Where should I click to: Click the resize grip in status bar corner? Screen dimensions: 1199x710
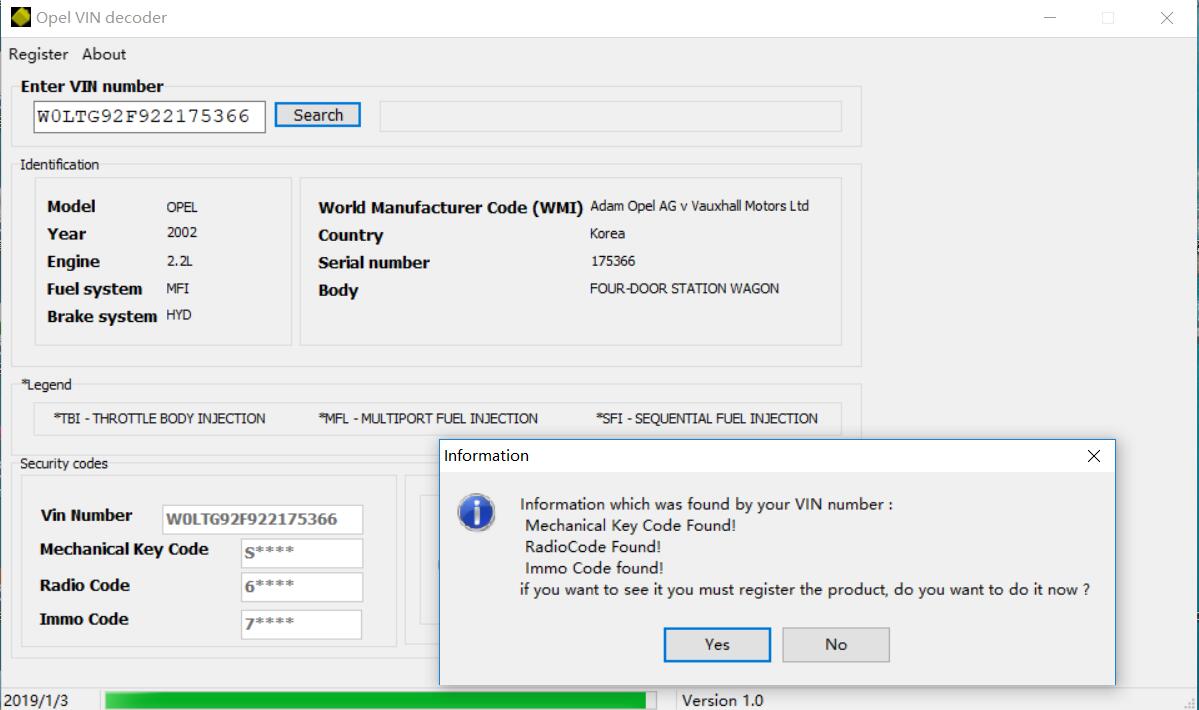[x=1190, y=702]
